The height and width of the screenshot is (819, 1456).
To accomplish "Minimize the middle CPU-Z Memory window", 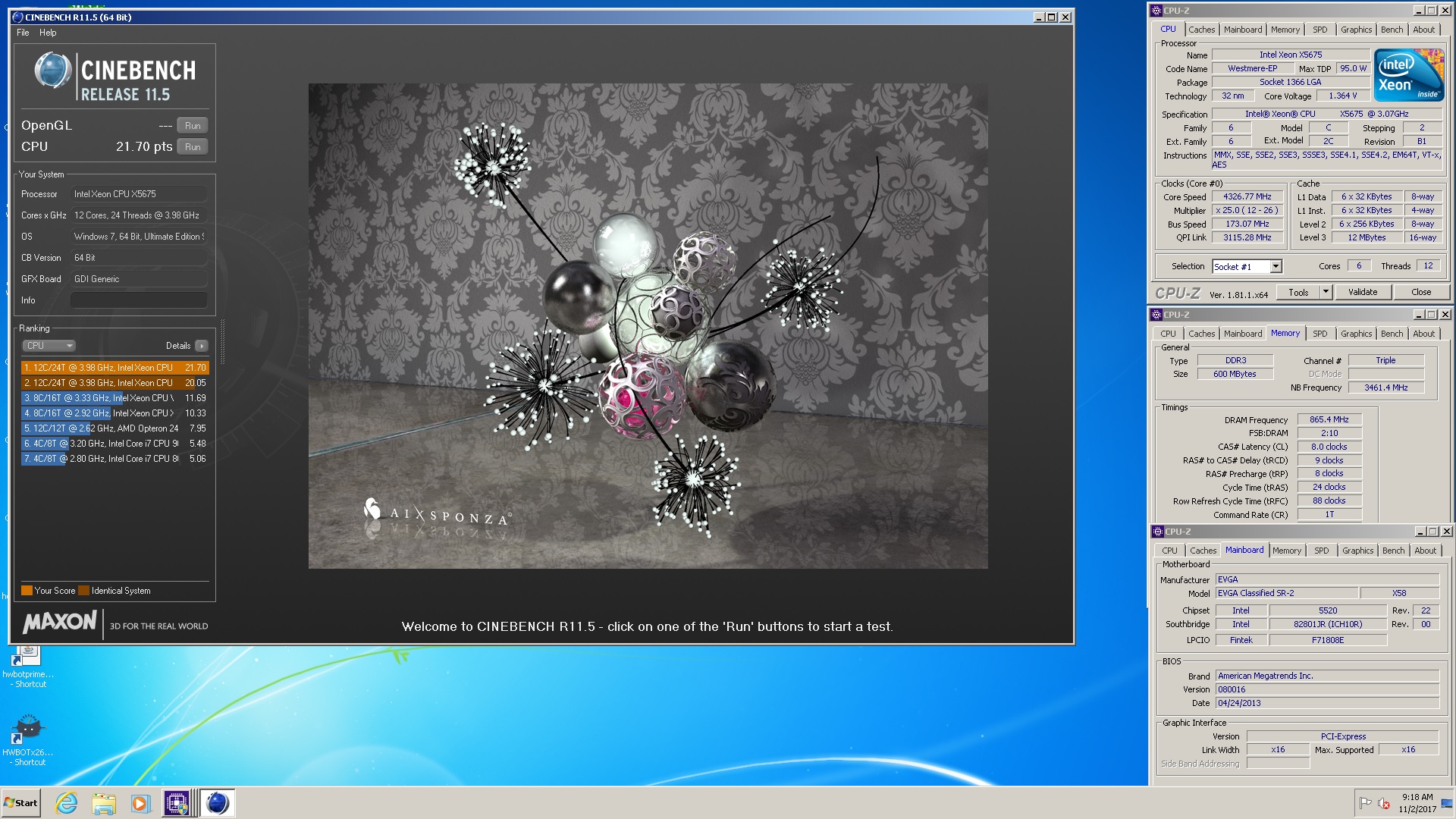I will 1418,315.
